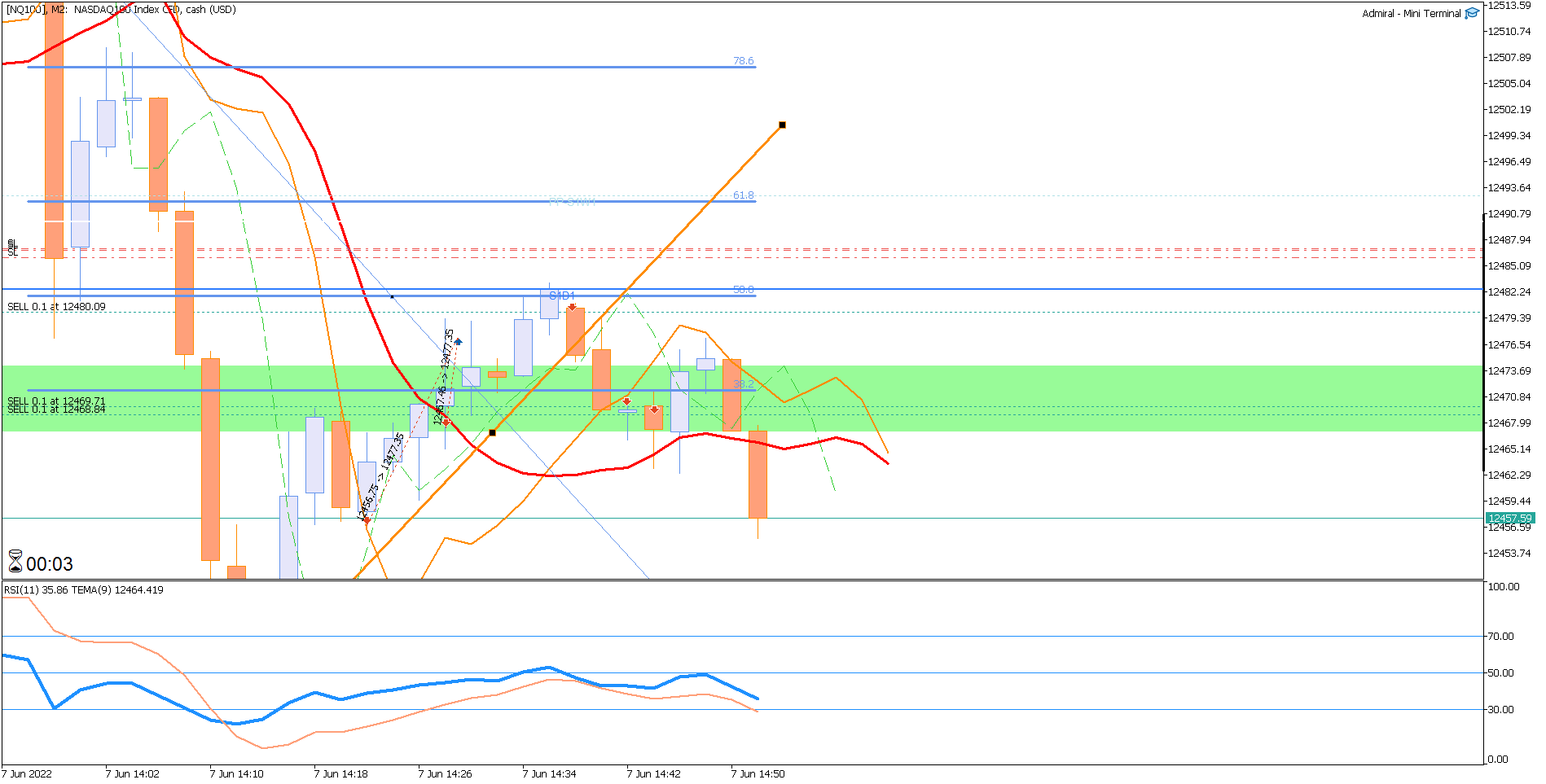Select the black upper anchor of orange trend line

click(782, 125)
